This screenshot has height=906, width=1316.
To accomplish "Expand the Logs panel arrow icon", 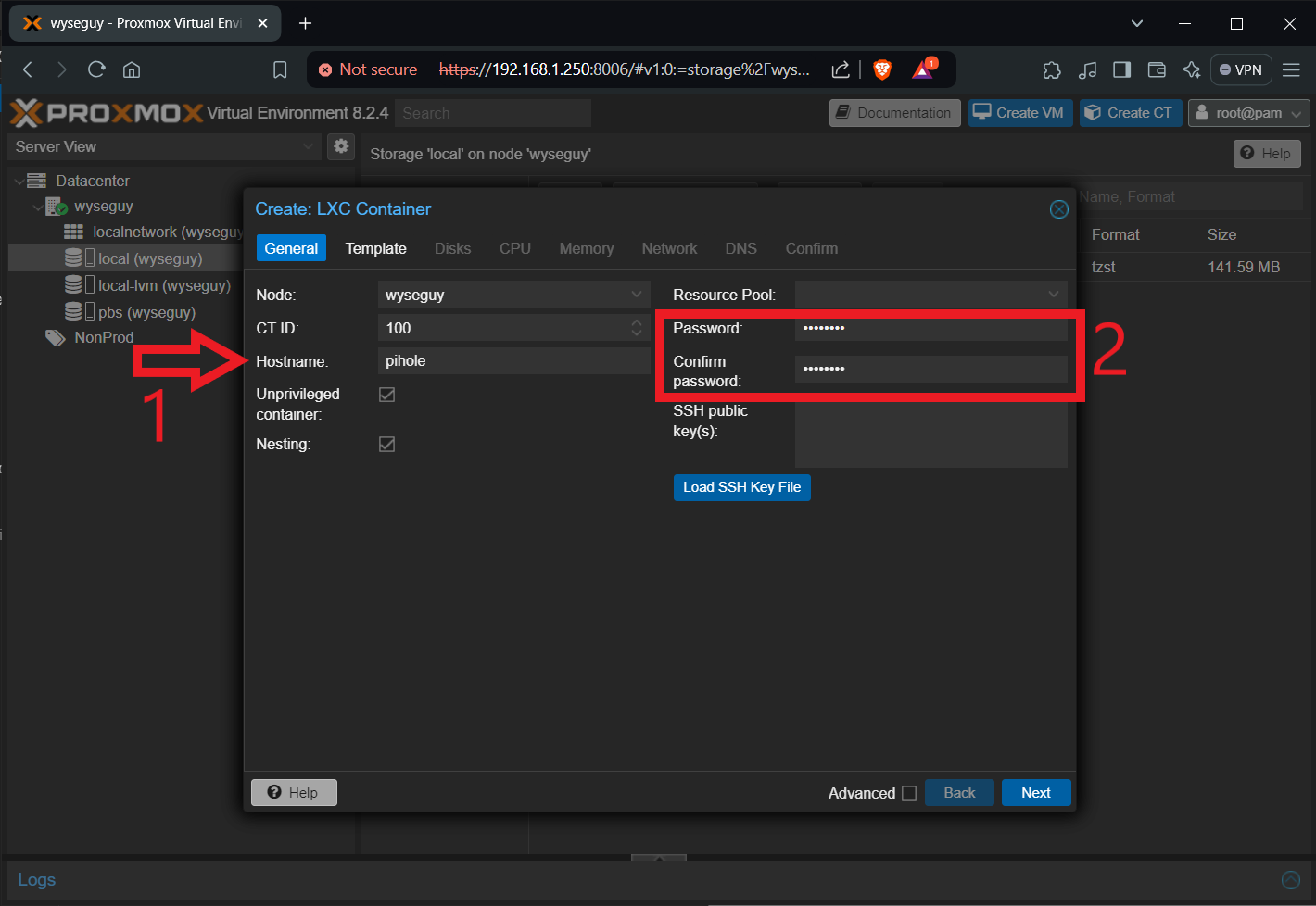I will [x=1290, y=880].
